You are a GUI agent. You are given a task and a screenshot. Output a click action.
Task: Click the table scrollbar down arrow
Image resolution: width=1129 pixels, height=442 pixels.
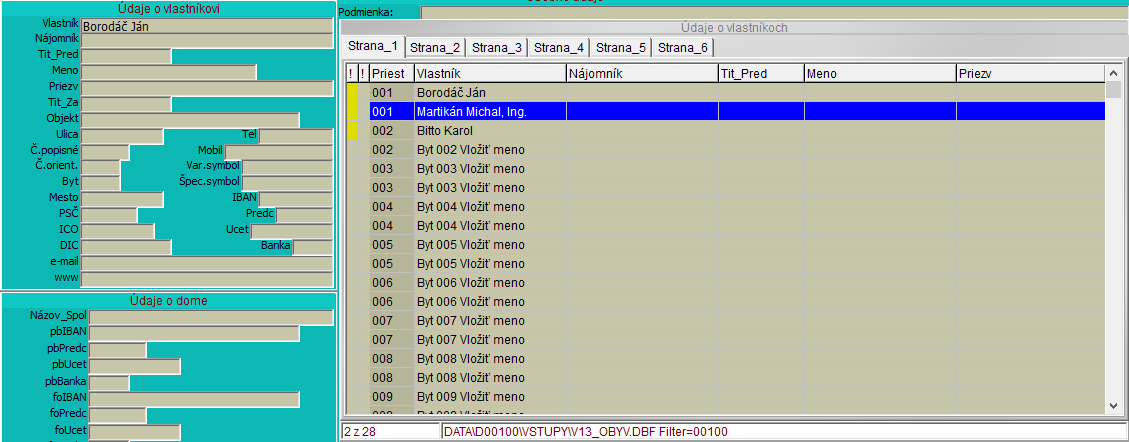(x=1113, y=405)
